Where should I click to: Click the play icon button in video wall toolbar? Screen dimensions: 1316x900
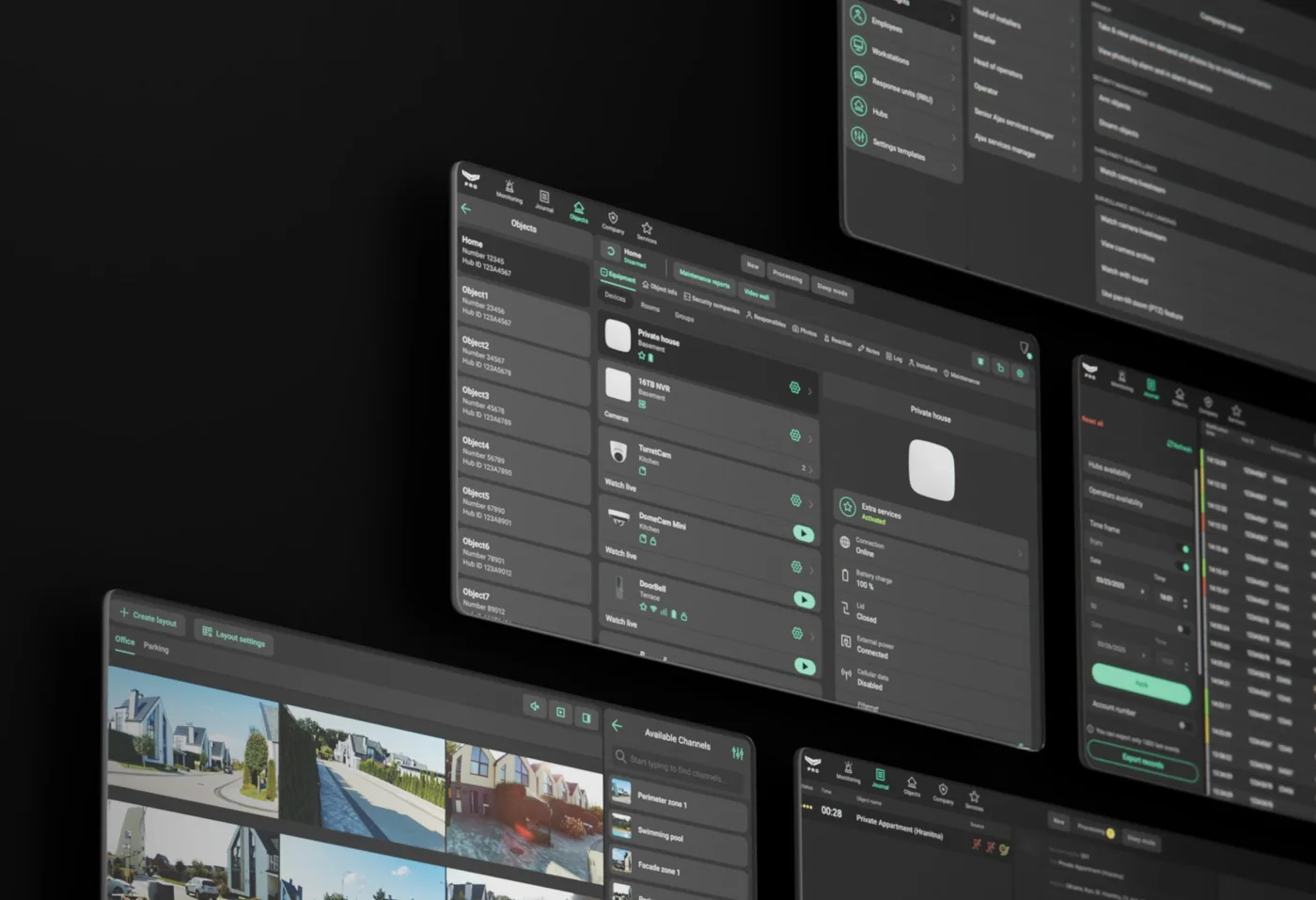click(x=560, y=712)
